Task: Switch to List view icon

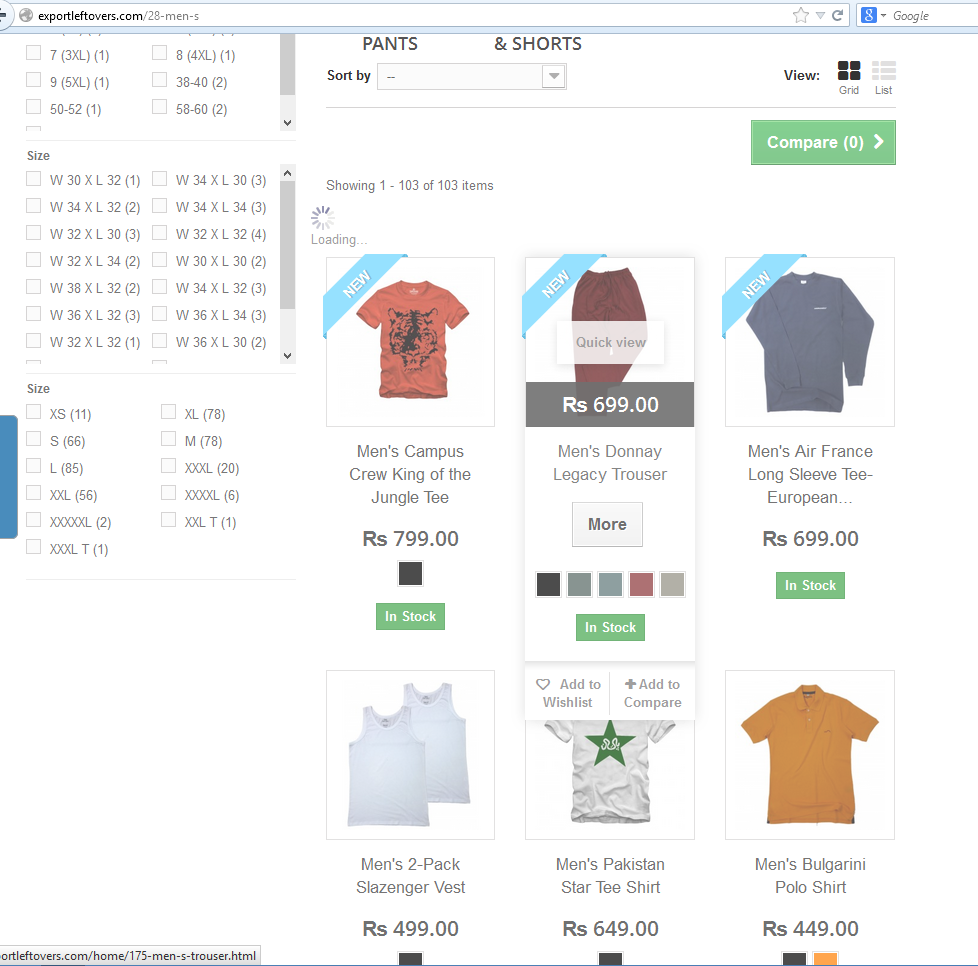Action: (883, 70)
